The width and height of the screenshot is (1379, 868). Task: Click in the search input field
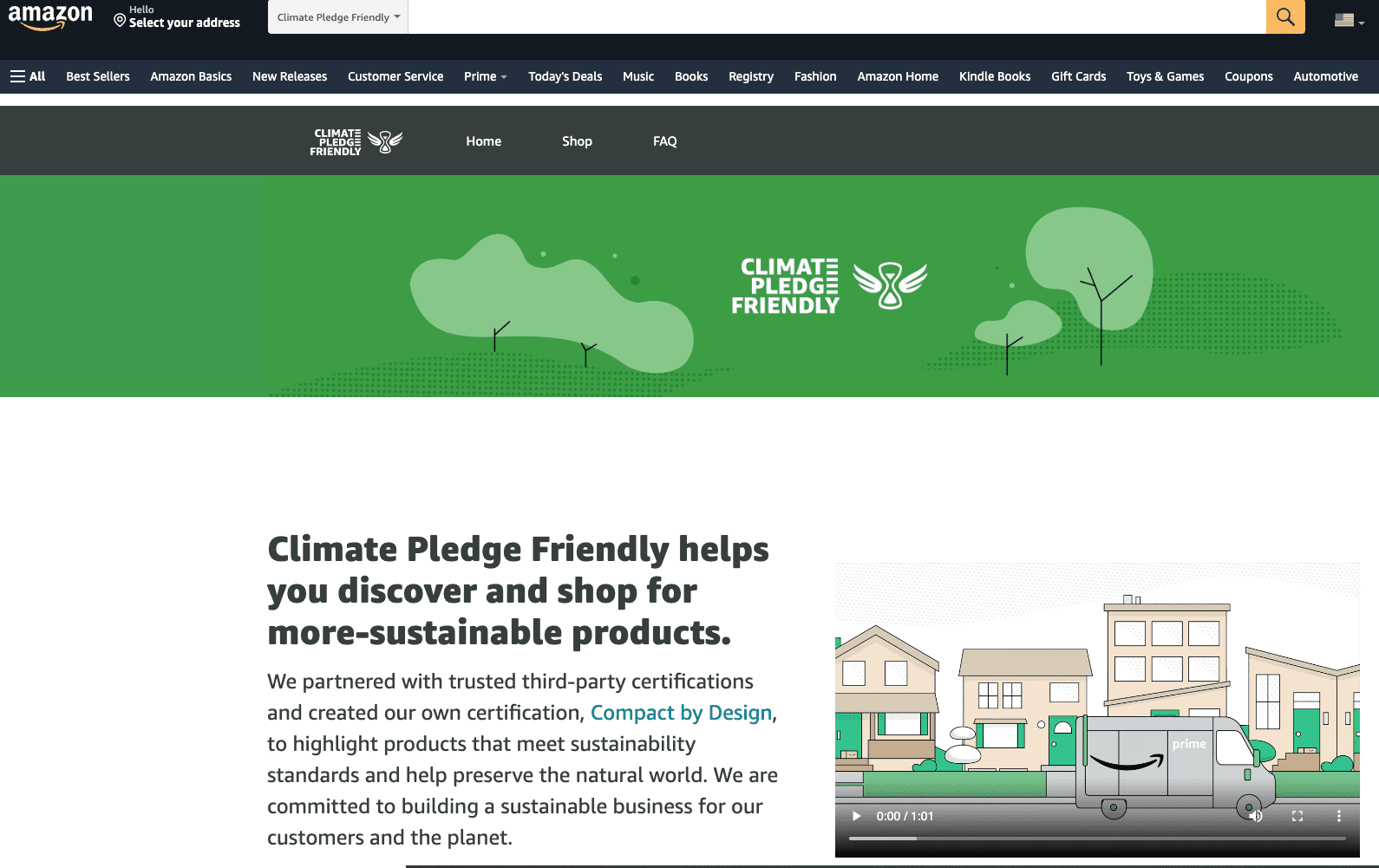[x=837, y=17]
